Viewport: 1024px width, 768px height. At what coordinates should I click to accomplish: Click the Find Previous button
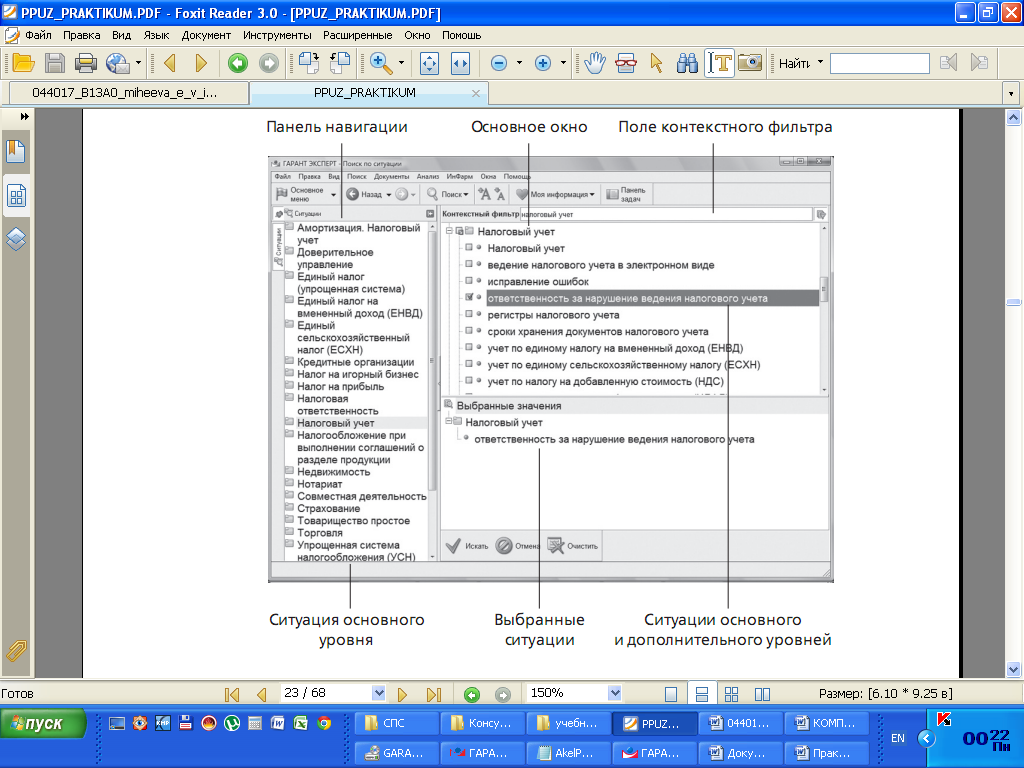point(948,63)
